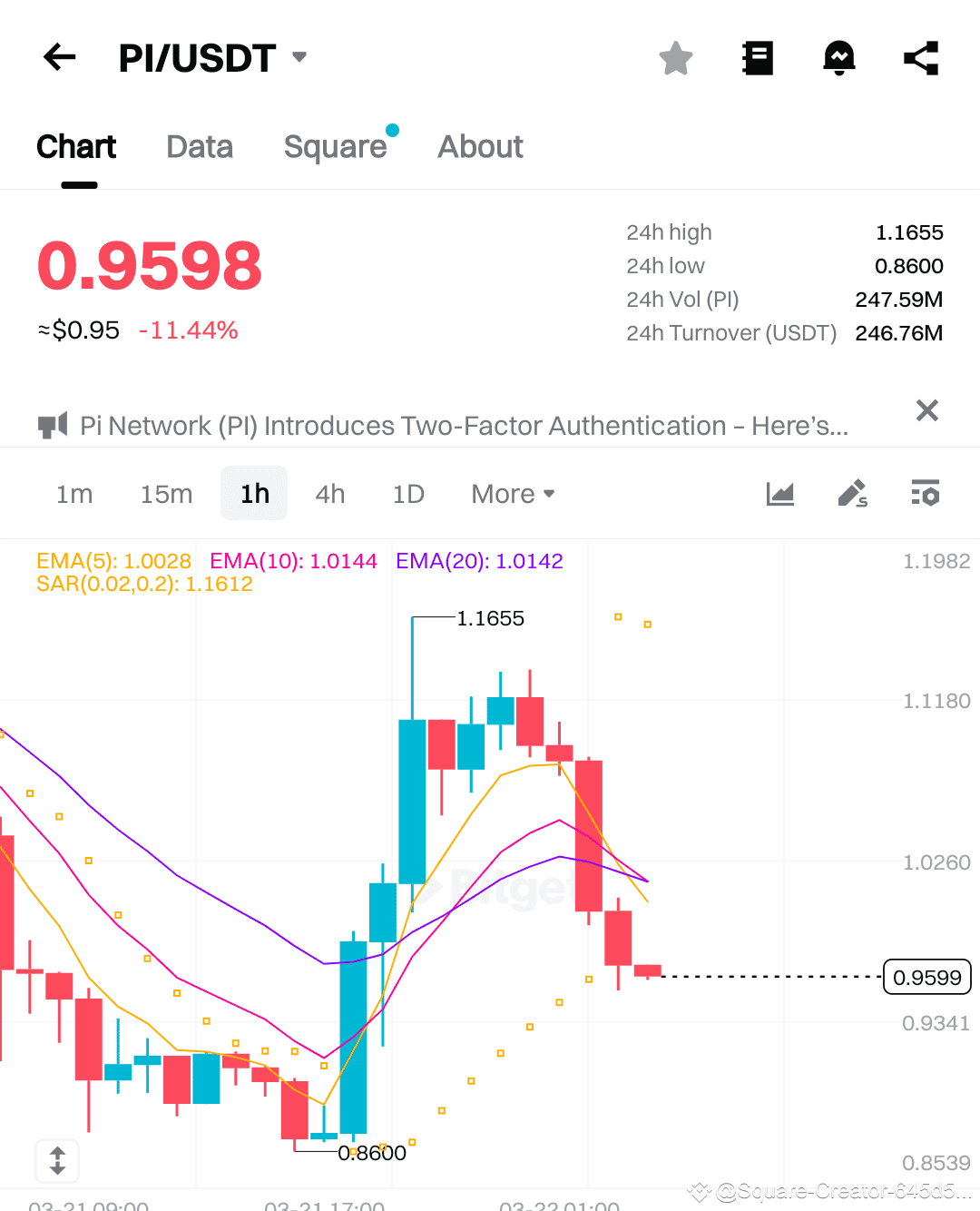Share the PI/USDT chart
The width and height of the screenshot is (980, 1211).
(920, 57)
